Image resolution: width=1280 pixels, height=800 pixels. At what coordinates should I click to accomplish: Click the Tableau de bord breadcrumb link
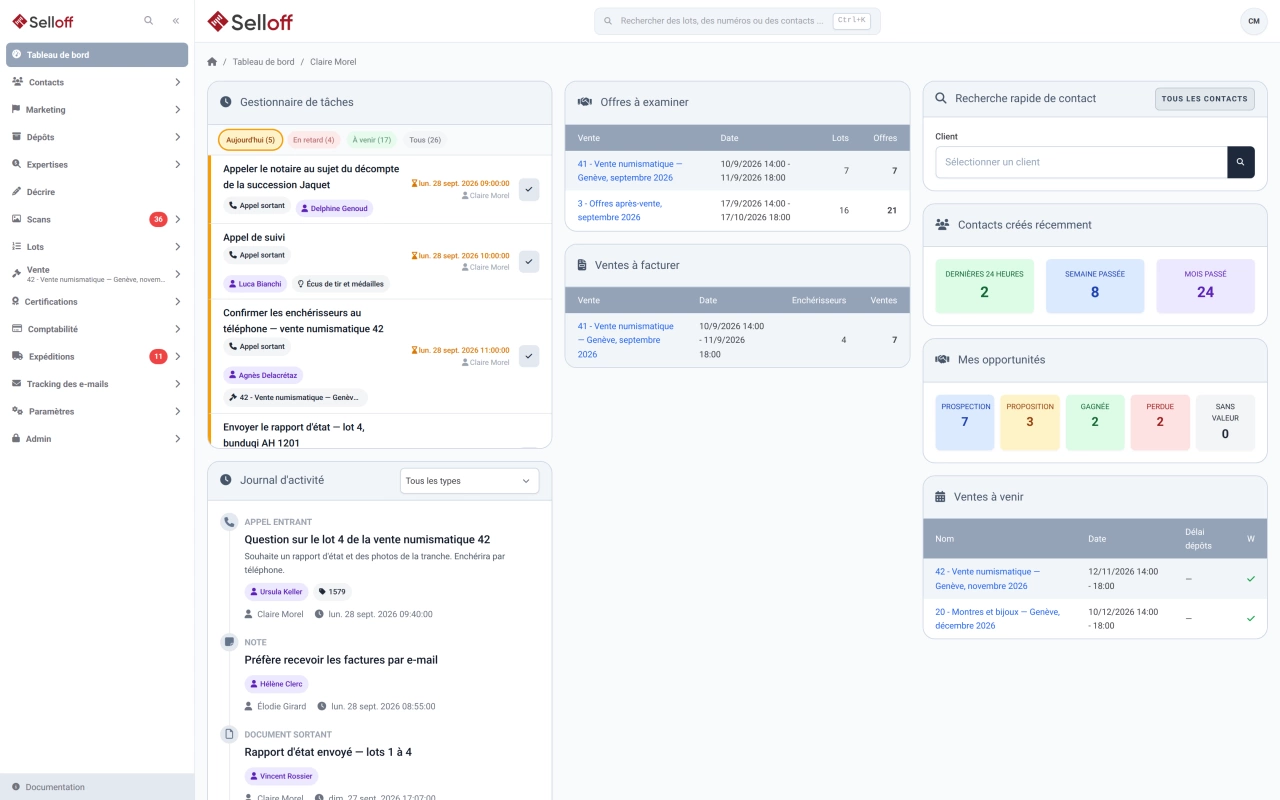coord(264,62)
